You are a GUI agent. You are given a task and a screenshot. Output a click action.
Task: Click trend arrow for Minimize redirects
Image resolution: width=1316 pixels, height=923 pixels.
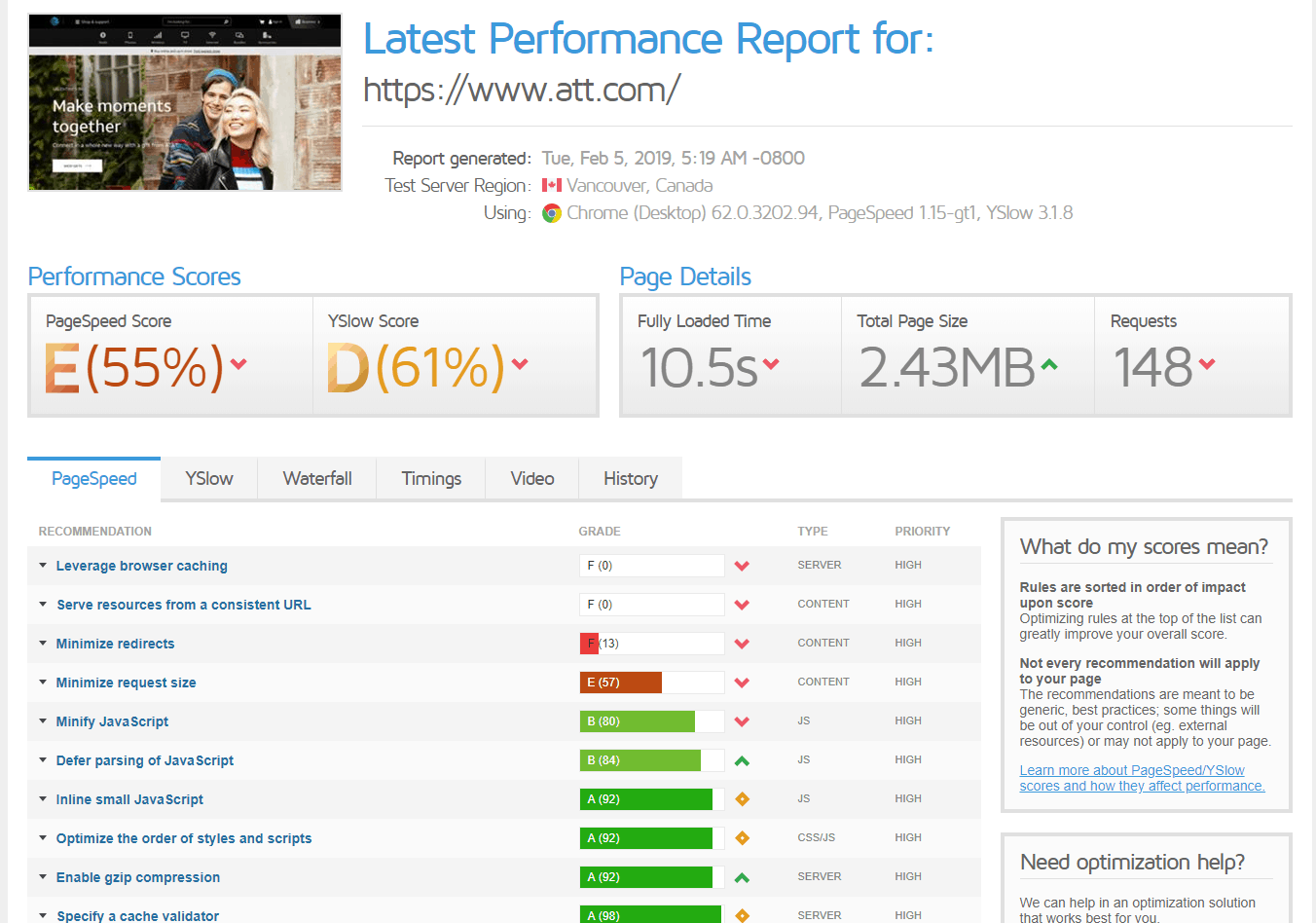pos(742,644)
